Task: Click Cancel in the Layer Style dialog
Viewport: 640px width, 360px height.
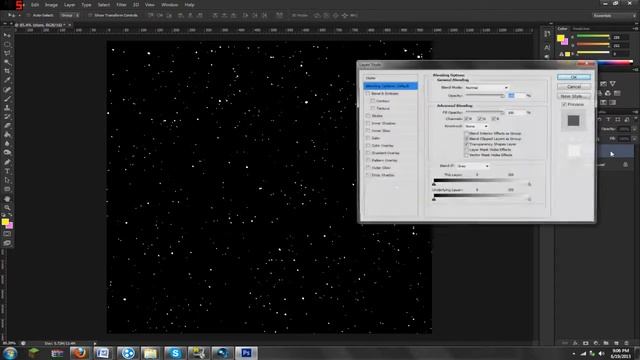Action: tap(573, 87)
